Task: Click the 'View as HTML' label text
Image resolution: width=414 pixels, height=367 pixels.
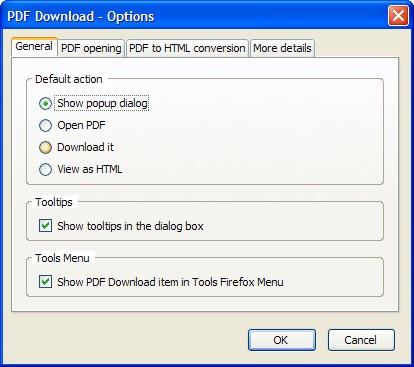Action: (x=90, y=169)
